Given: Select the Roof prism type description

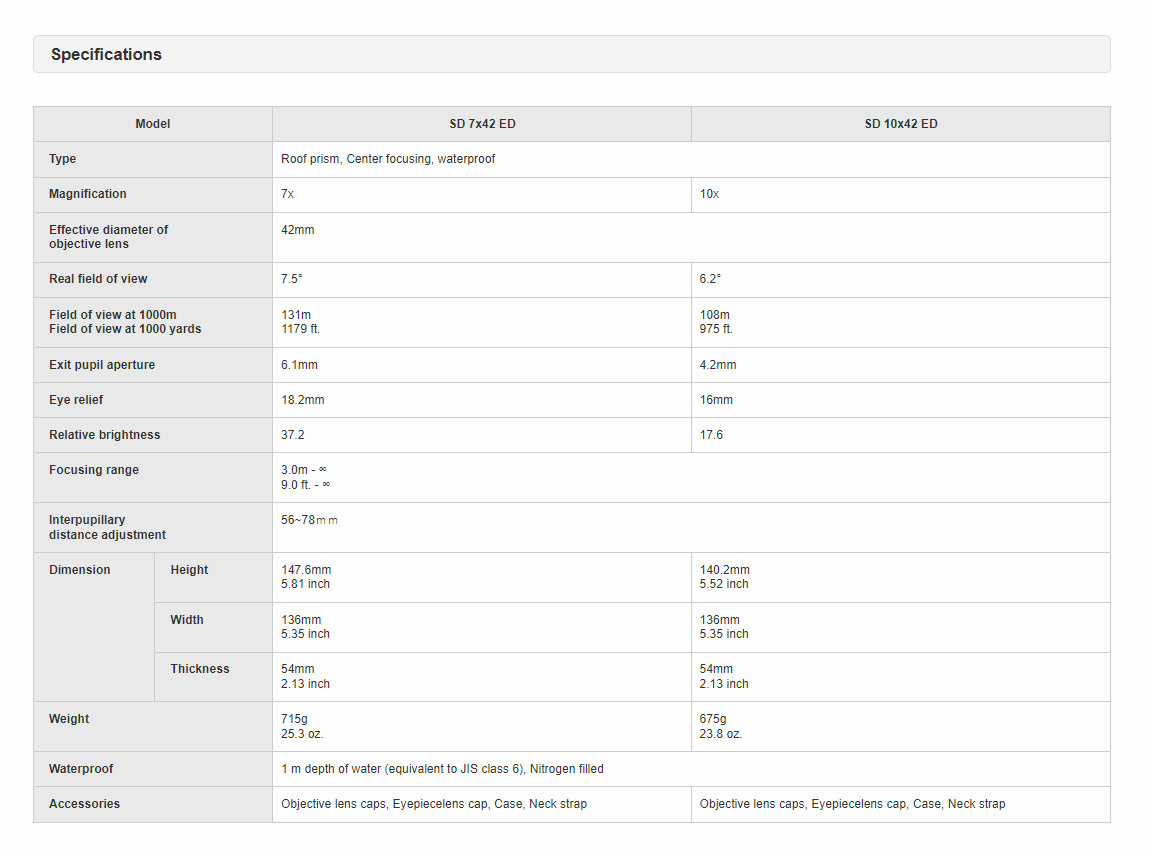Looking at the screenshot, I should pos(388,159).
